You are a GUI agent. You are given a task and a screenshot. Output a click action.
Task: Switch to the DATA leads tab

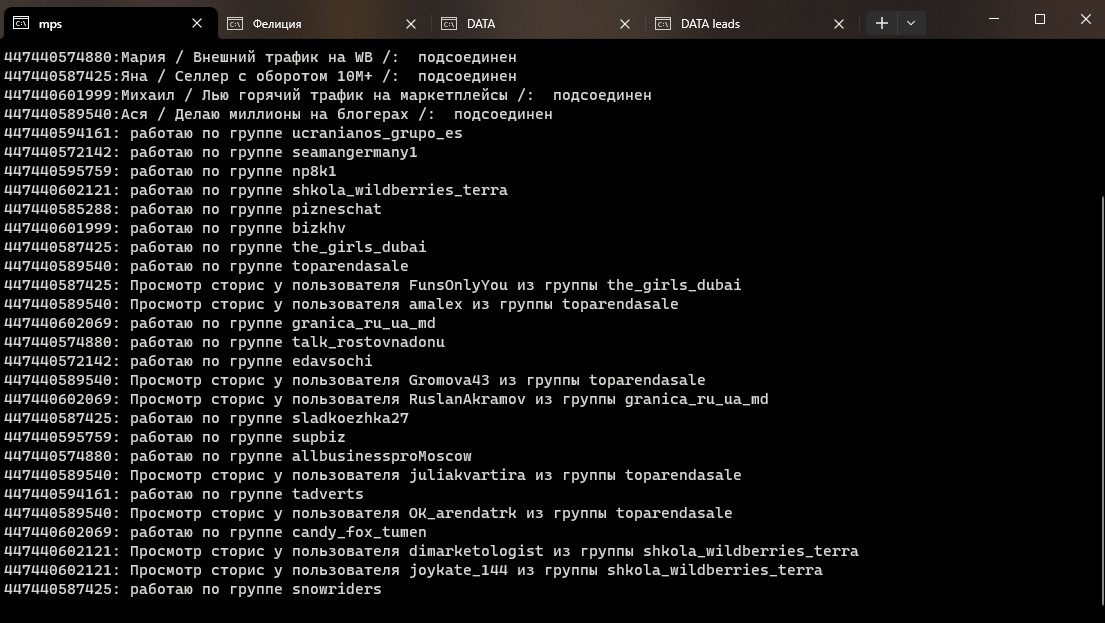tap(751, 23)
